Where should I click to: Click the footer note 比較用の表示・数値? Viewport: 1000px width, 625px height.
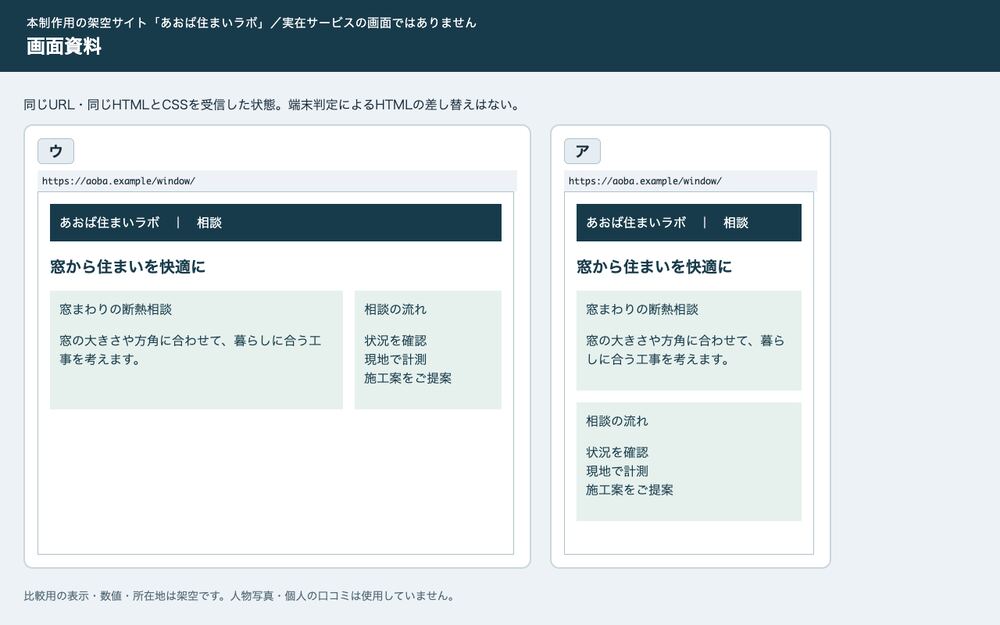pyautogui.click(x=240, y=596)
